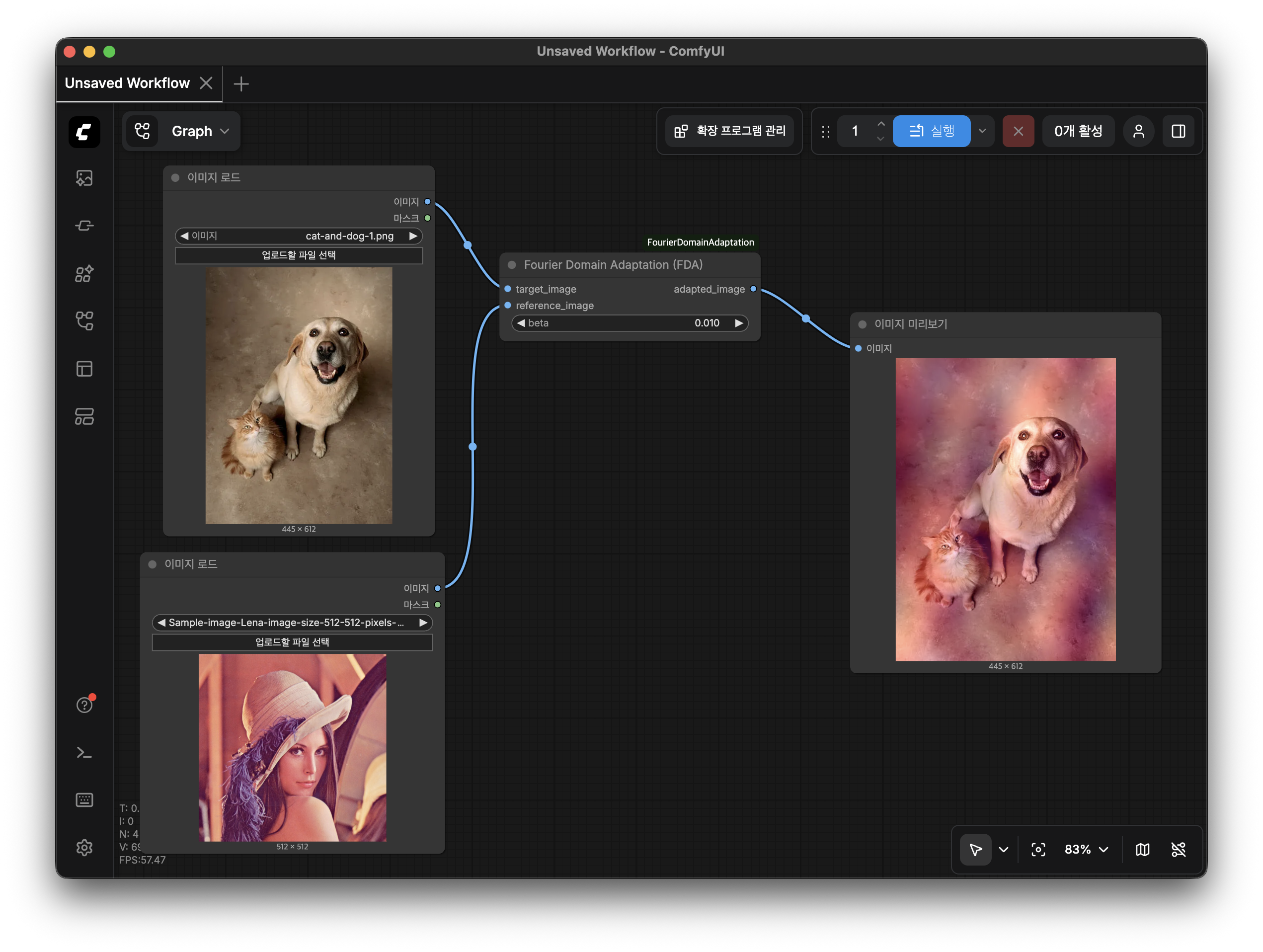Increase the batch count stepper

pyautogui.click(x=881, y=124)
